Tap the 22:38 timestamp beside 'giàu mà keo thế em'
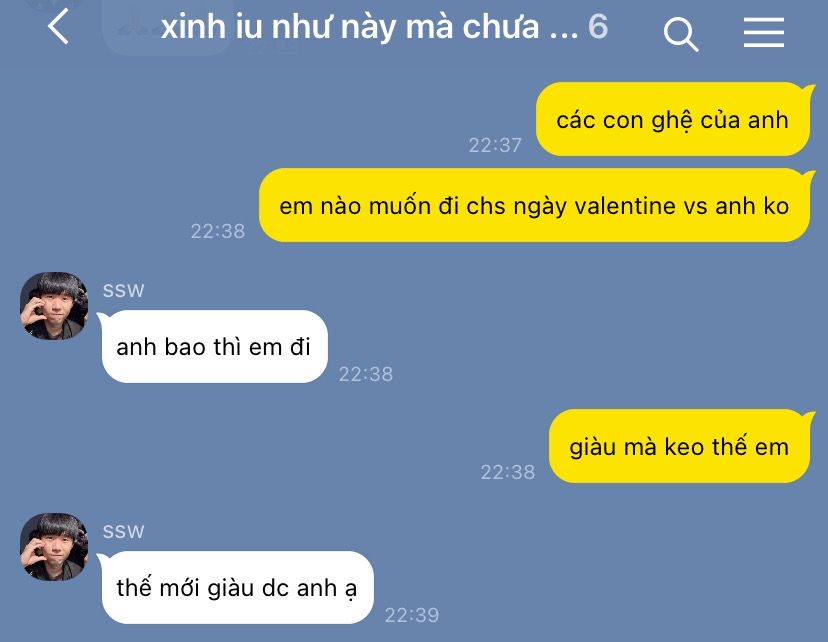Viewport: 828px width, 642px height. [507, 471]
